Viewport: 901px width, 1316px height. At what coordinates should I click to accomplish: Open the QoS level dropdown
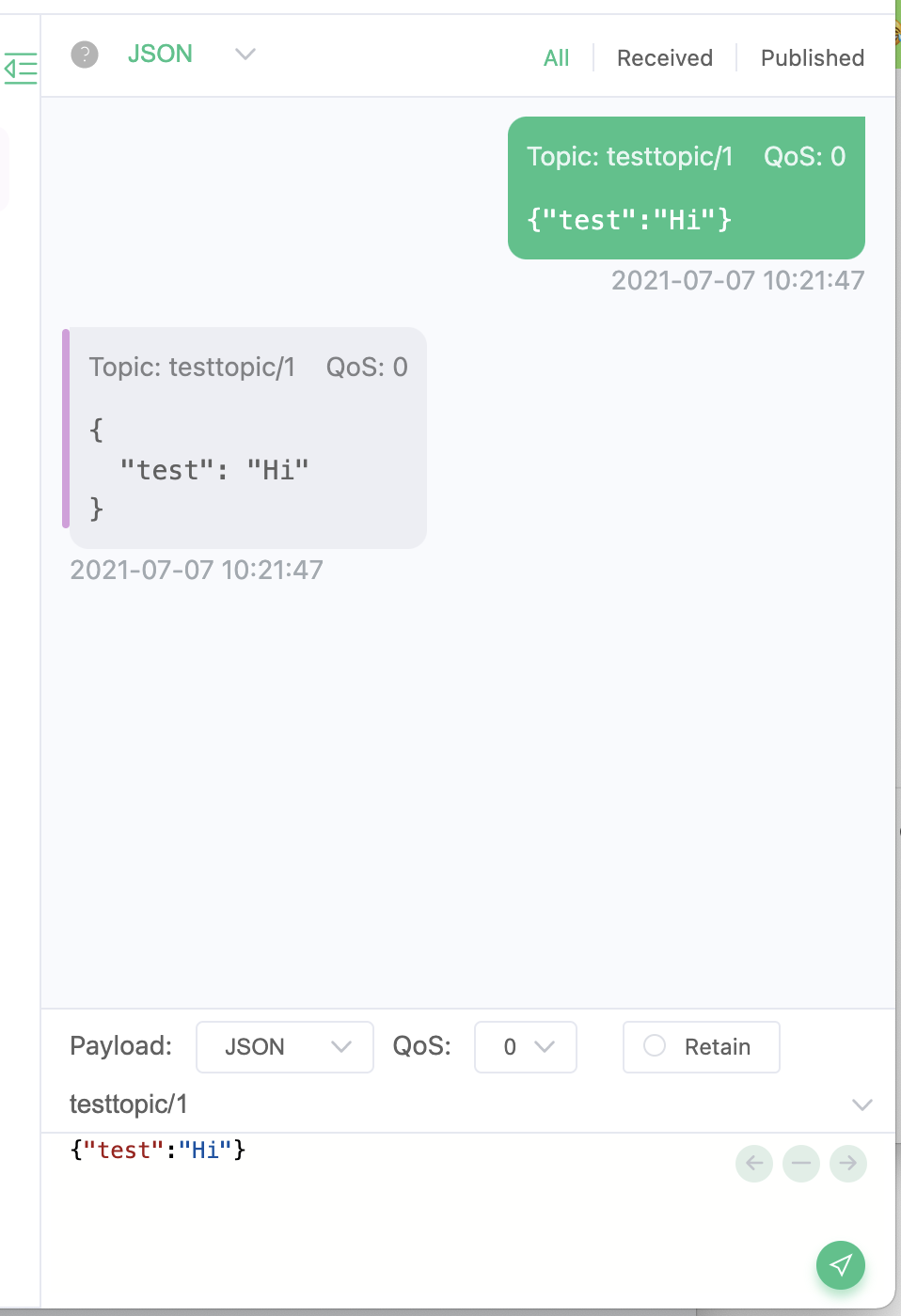(x=525, y=1046)
